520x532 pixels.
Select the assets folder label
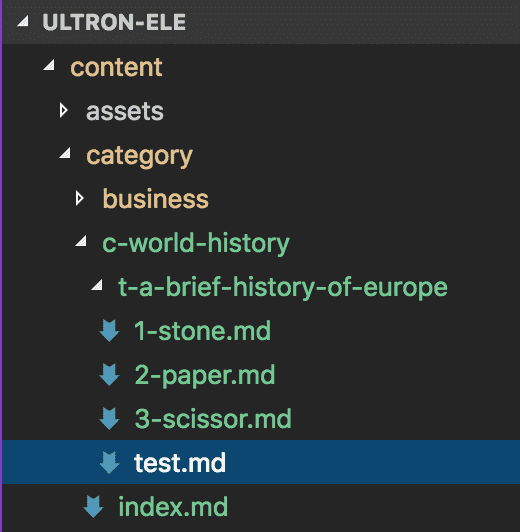[x=125, y=111]
